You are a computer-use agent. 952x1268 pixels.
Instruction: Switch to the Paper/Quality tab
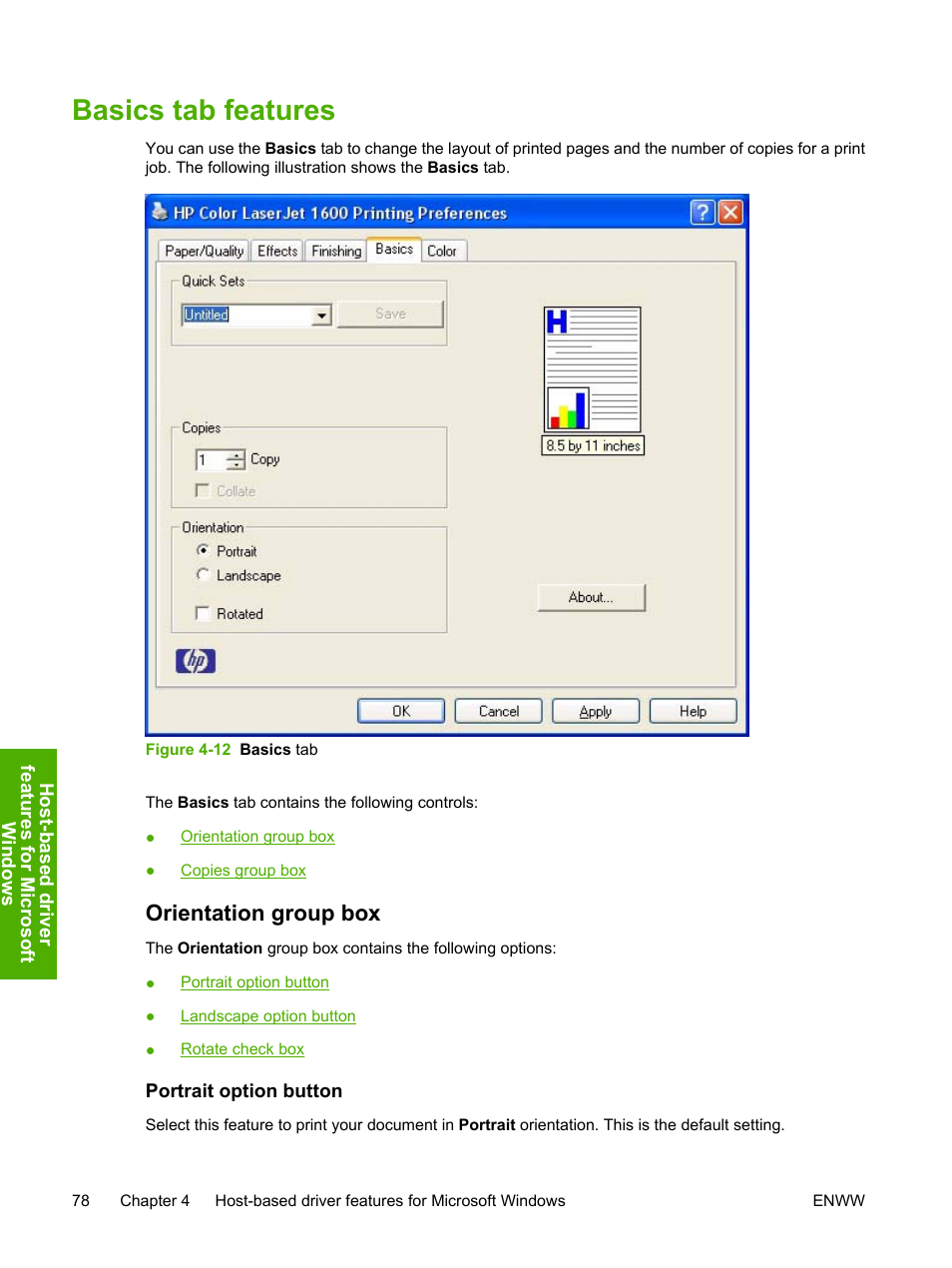[204, 251]
